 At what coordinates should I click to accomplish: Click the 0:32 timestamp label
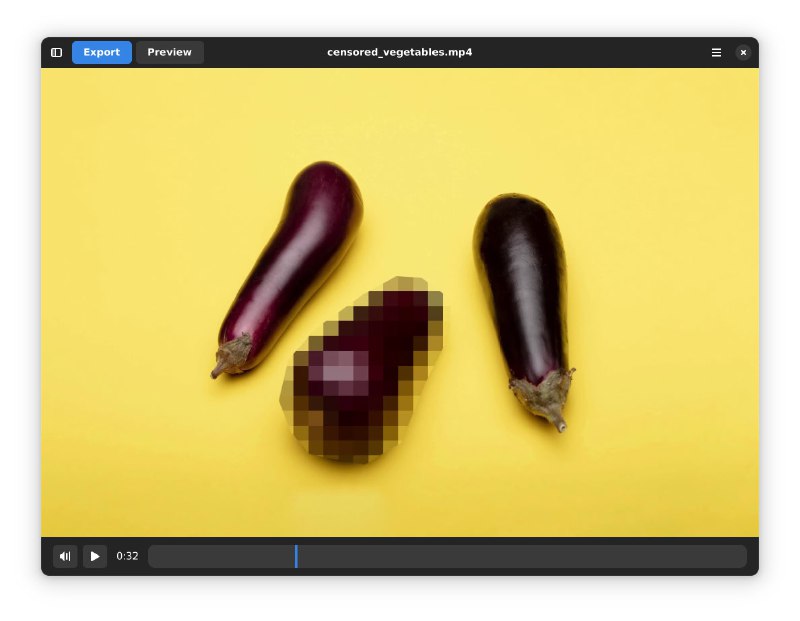(127, 556)
